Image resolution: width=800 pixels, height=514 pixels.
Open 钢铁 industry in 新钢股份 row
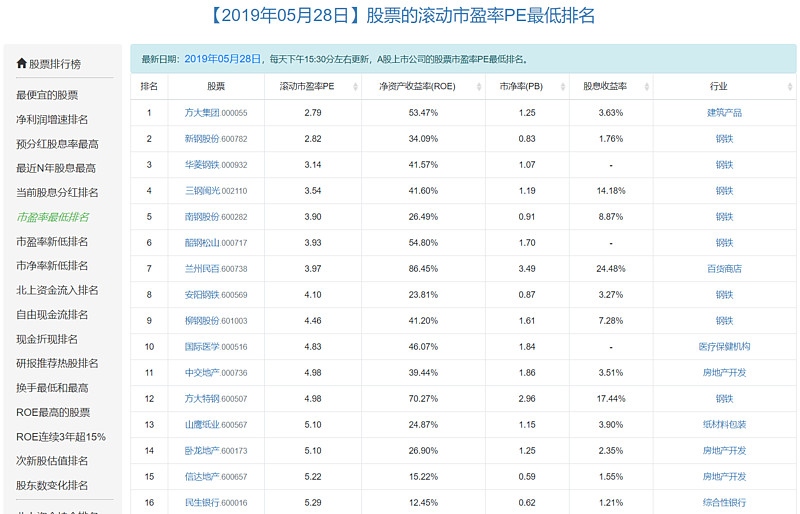click(x=724, y=139)
